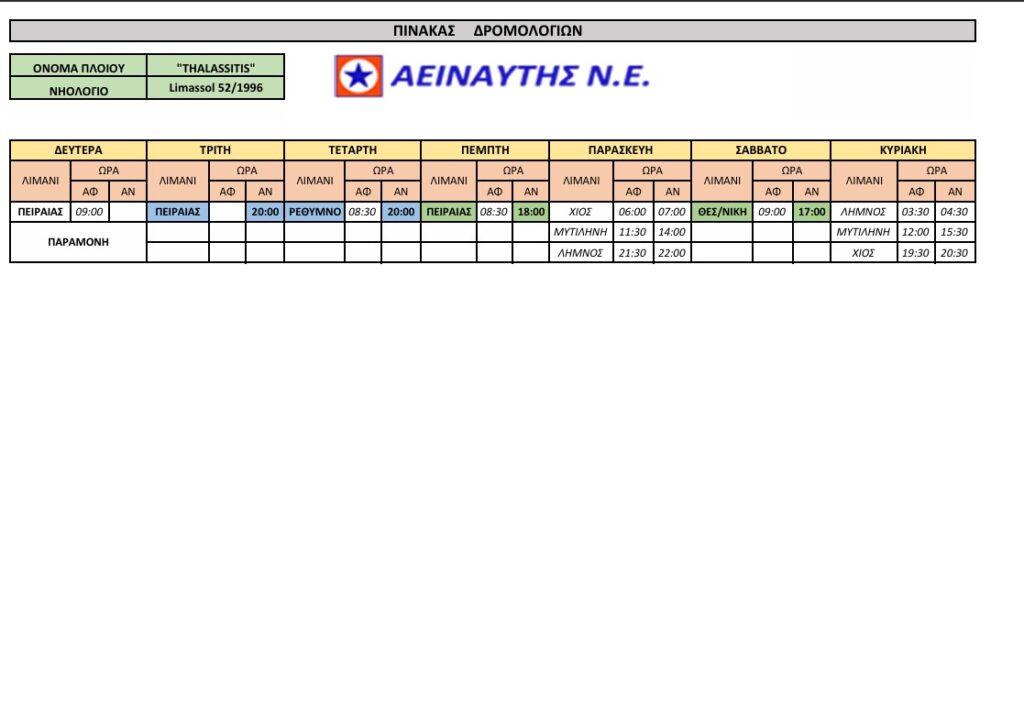Viewport: 1024px width, 728px height.
Task: Select ΧΙΟΣ port under ΚΥΡΙΑΚΗ
Action: tap(863, 253)
